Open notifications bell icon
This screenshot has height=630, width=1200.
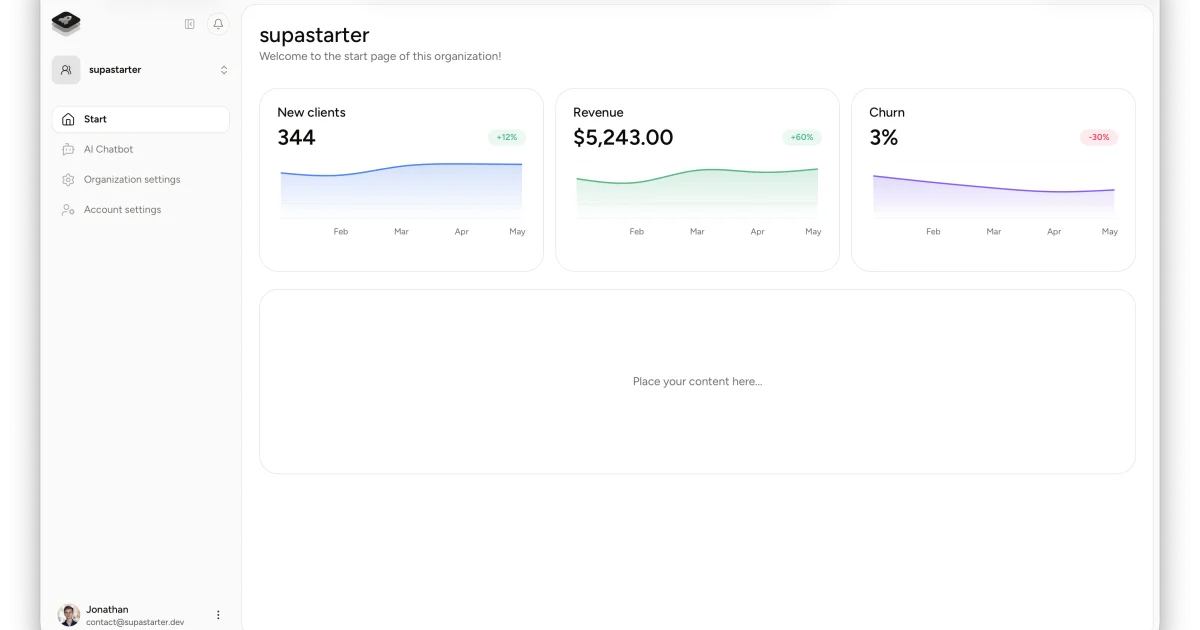pos(218,24)
